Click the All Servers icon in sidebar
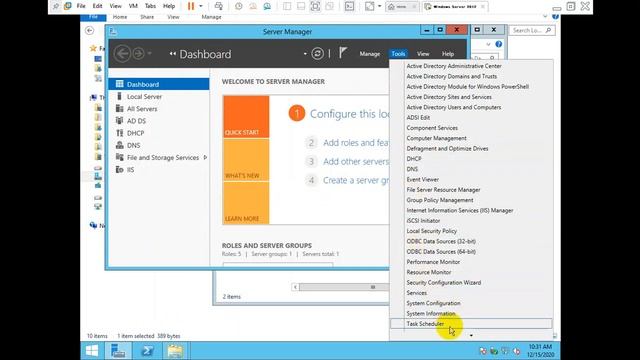 [x=120, y=109]
